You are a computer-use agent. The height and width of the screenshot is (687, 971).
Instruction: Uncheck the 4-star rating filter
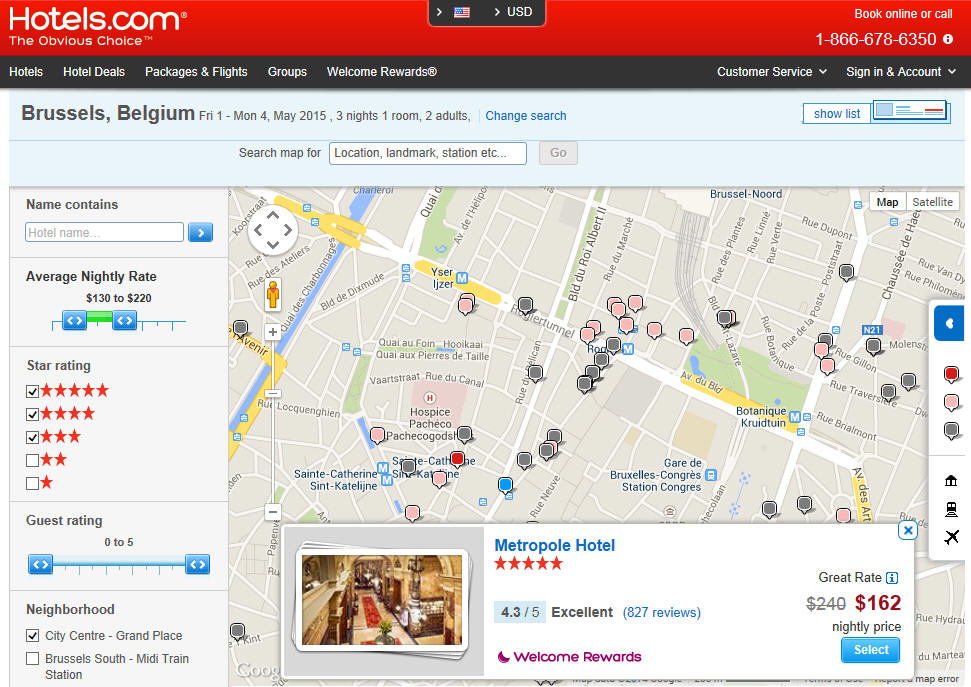33,414
